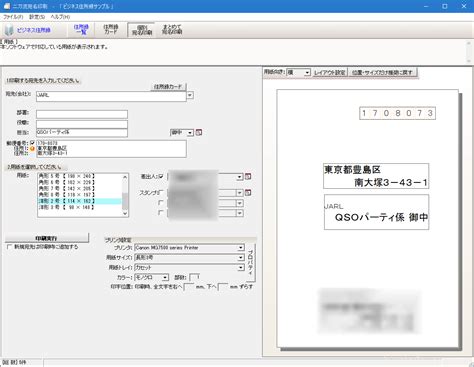This screenshot has height=367, width=474.
Task: Click the 宛先(会社) field containing JARL
Action: pos(111,96)
